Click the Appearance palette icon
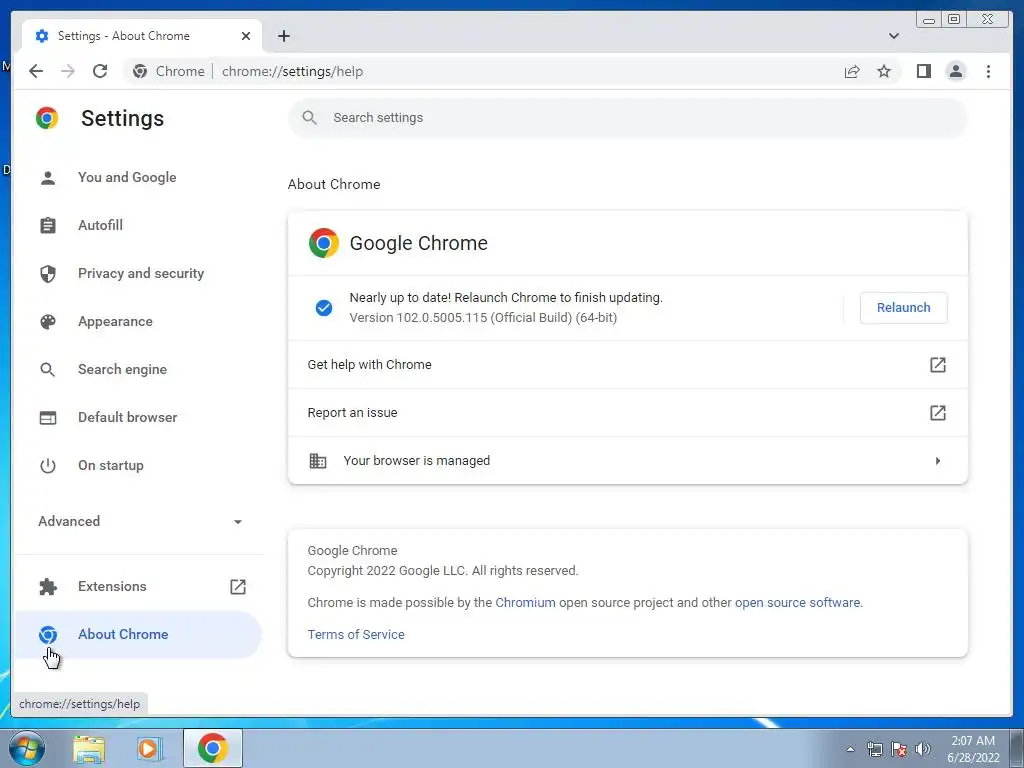This screenshot has width=1024, height=768. [48, 321]
